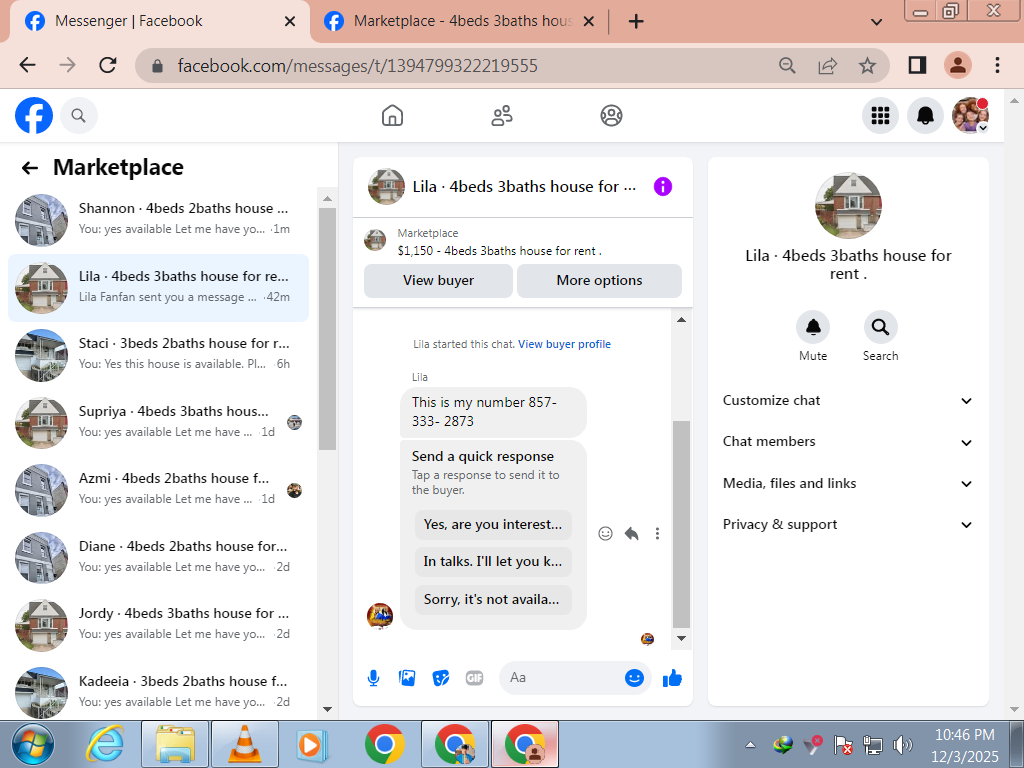Click the More options button
This screenshot has width=1024, height=768.
click(599, 281)
